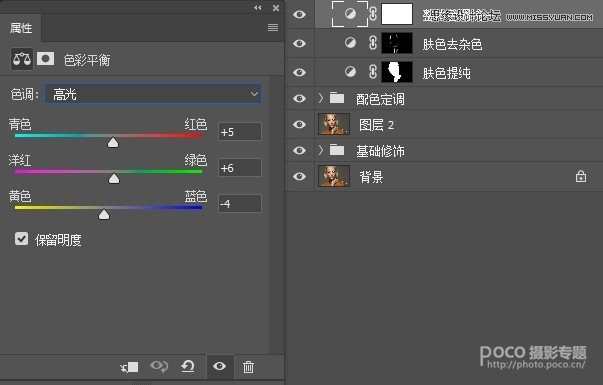
Task: Expand the 配色定调 group
Action: (321, 98)
